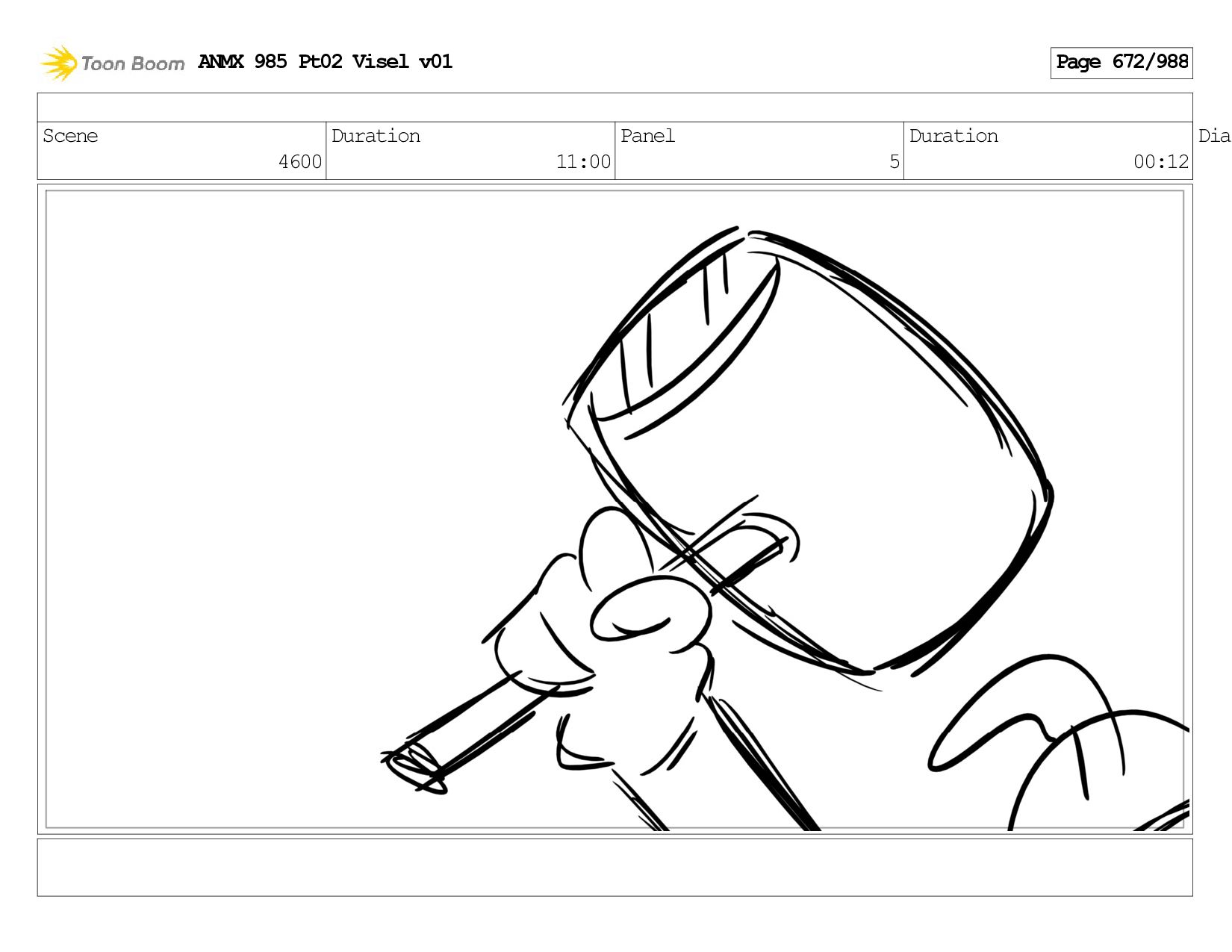Select the scene number 4600
The height and width of the screenshot is (952, 1232).
pos(300,162)
